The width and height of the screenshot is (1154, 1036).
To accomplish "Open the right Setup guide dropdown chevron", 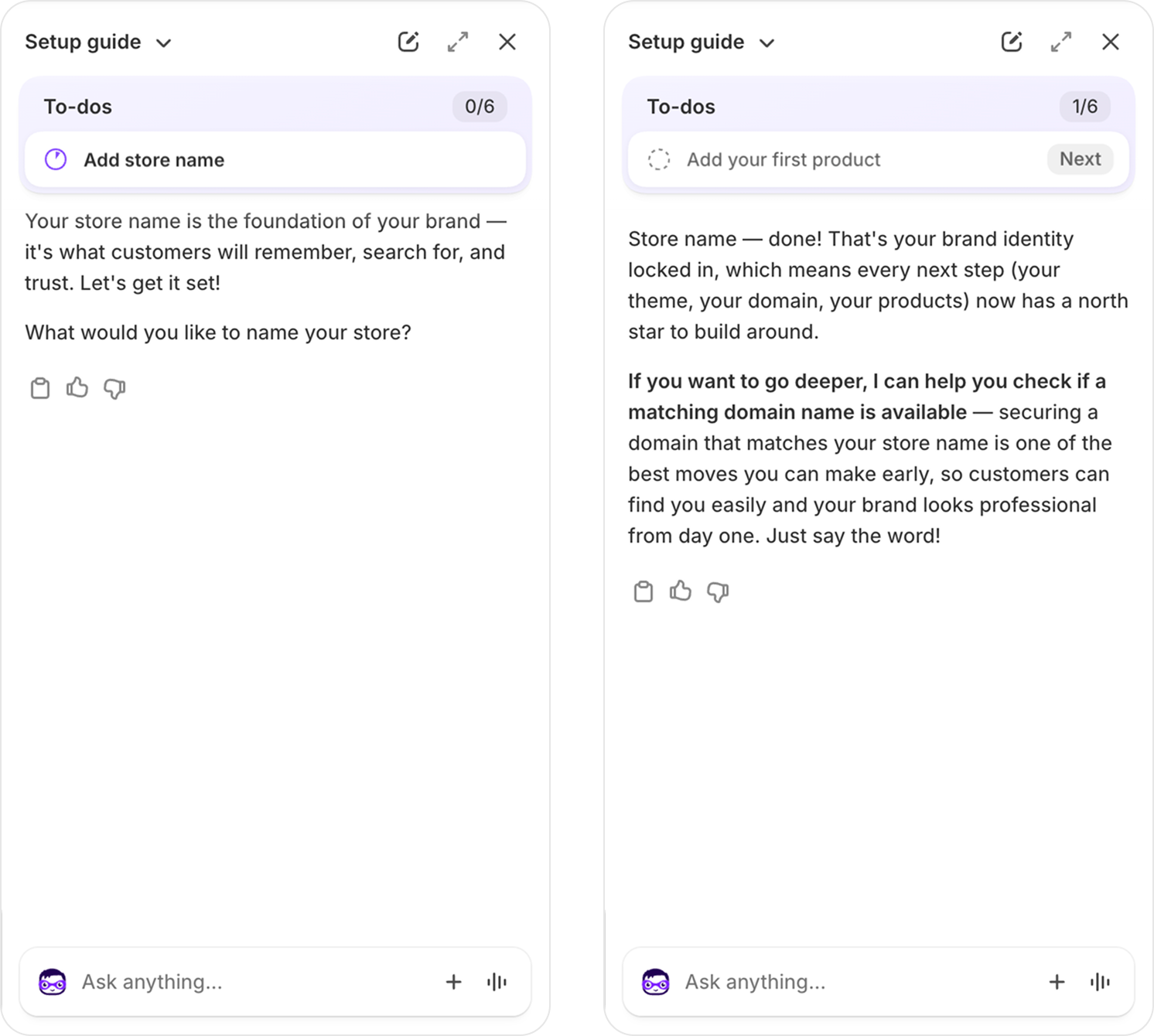I will (x=766, y=43).
